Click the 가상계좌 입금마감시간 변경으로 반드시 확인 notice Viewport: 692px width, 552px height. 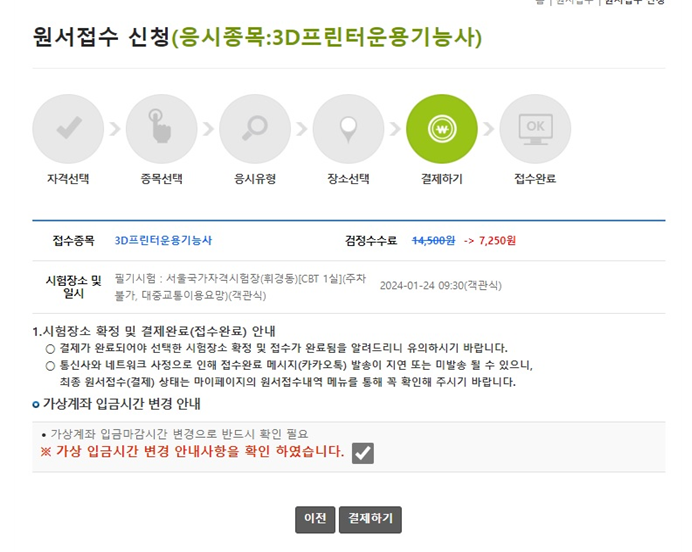click(179, 434)
